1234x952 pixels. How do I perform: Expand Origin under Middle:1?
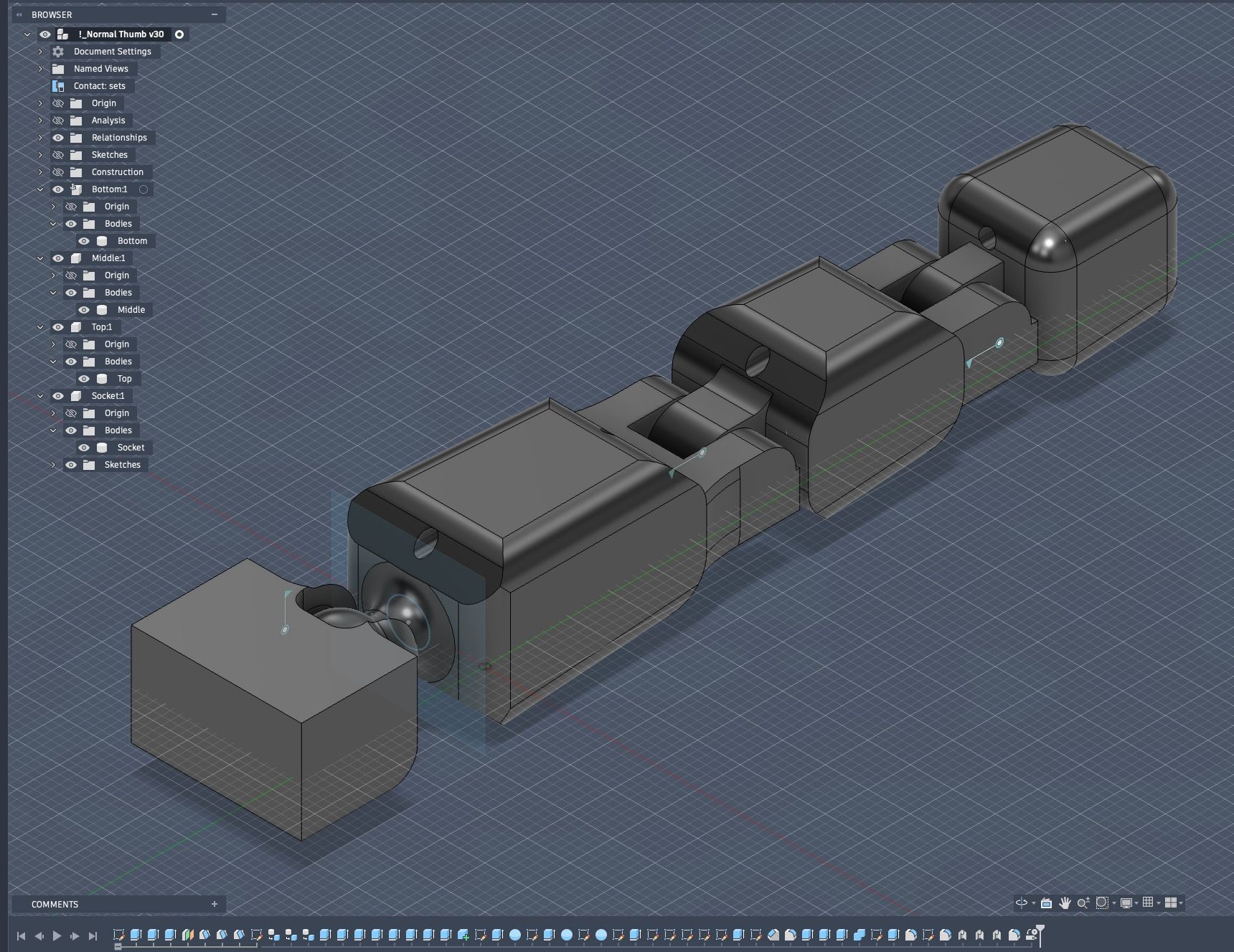coord(53,275)
